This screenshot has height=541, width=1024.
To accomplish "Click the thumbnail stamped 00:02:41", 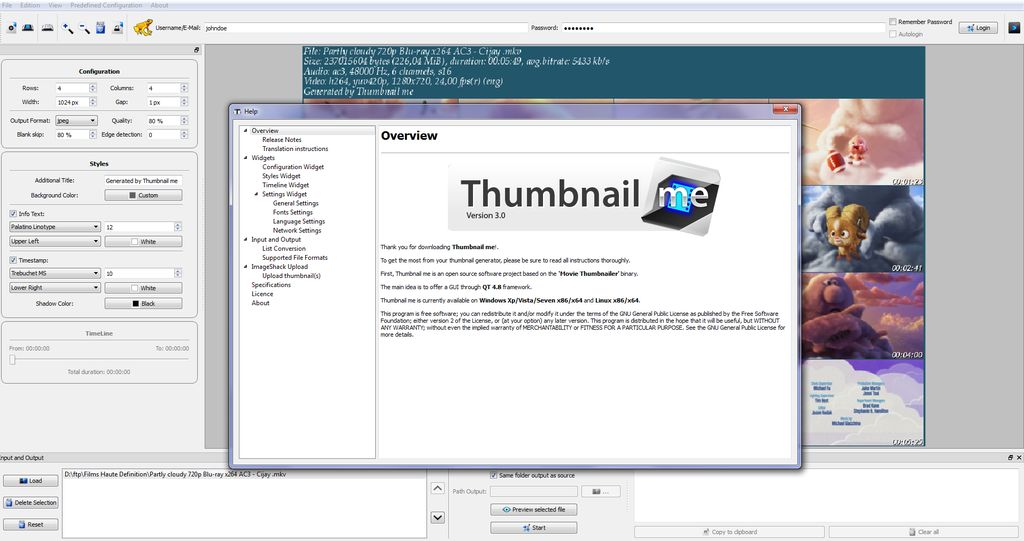I will click(x=863, y=229).
